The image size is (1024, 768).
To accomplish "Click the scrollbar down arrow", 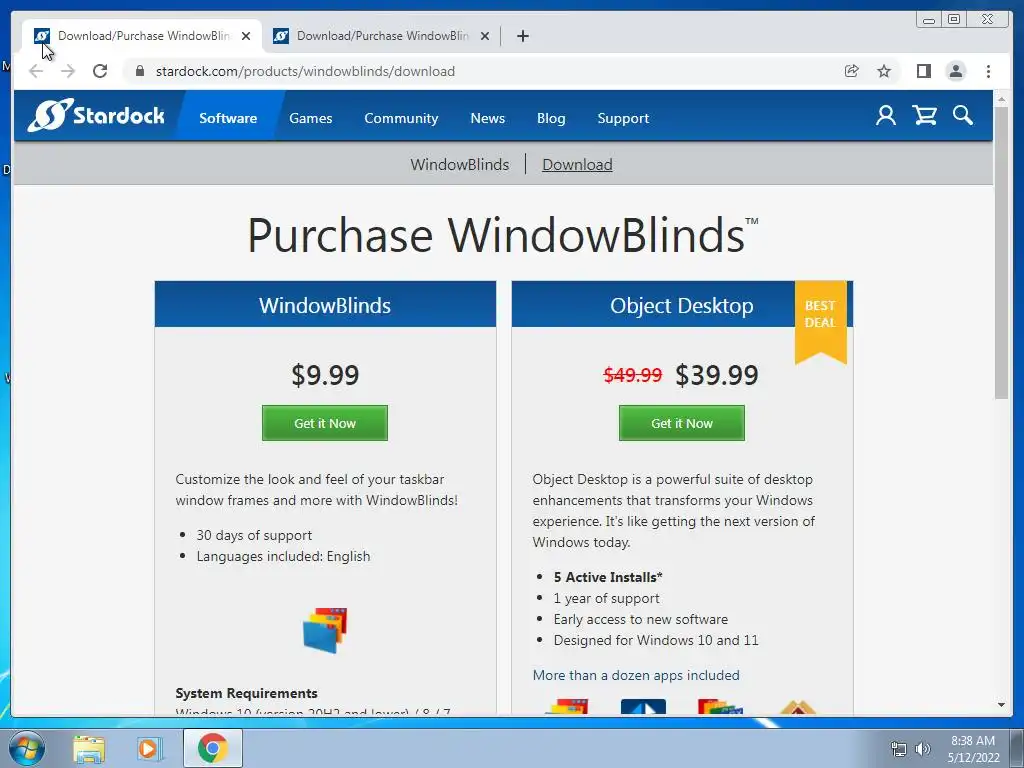I will pos(1001,705).
